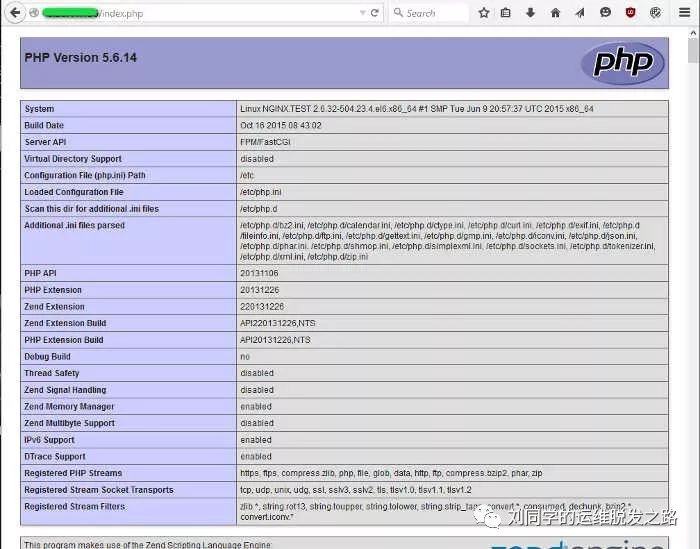Click the Registered PHP Streams label

pyautogui.click(x=73, y=473)
